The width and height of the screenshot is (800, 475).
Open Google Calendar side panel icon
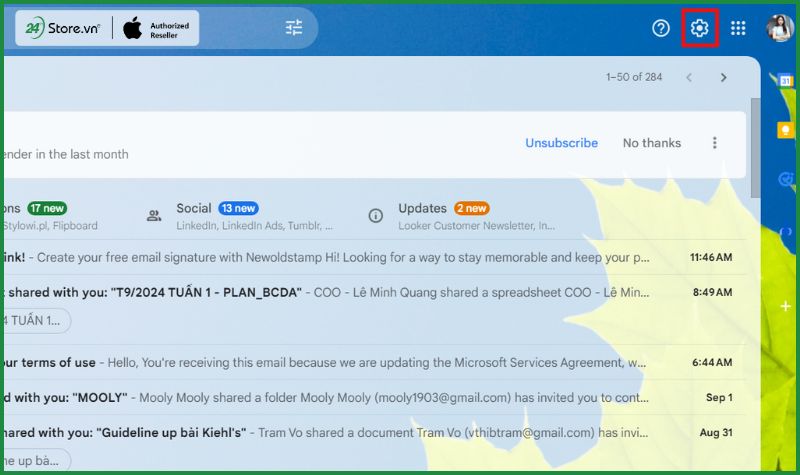point(786,81)
